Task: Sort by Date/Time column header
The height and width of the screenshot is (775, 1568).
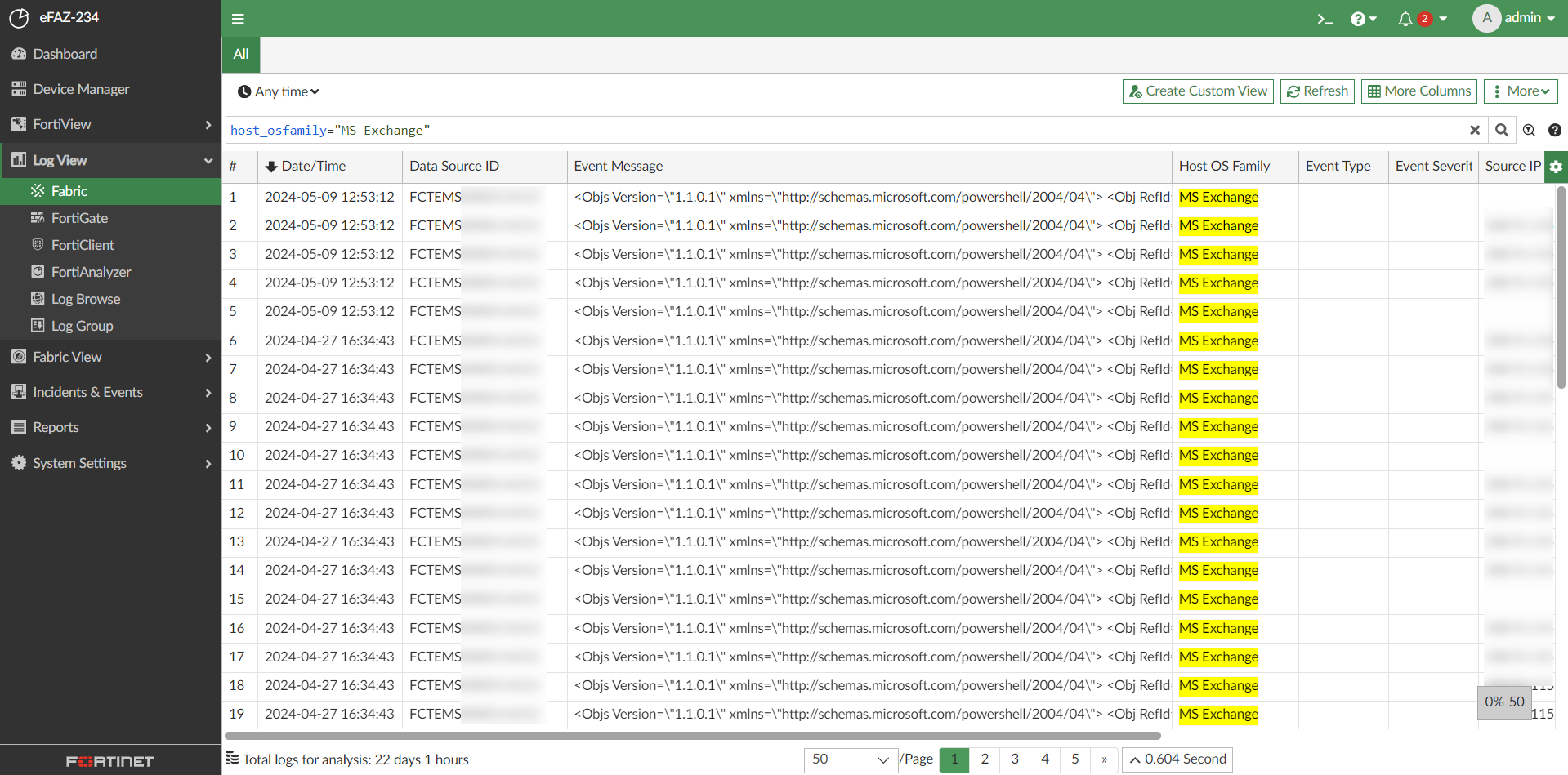Action: point(313,167)
